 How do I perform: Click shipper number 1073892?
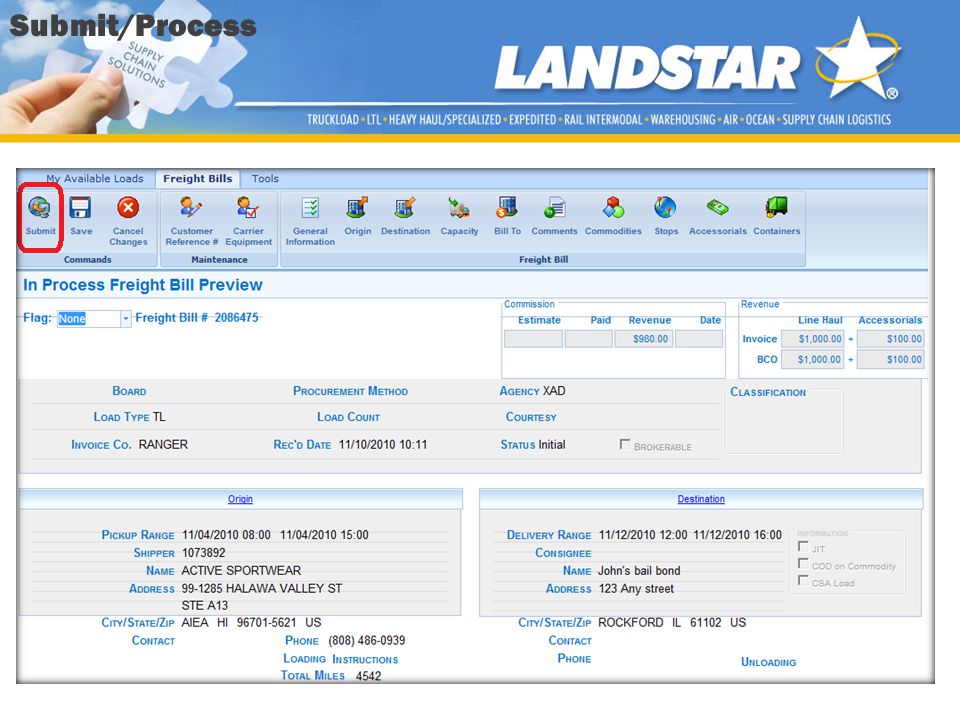pyautogui.click(x=203, y=553)
